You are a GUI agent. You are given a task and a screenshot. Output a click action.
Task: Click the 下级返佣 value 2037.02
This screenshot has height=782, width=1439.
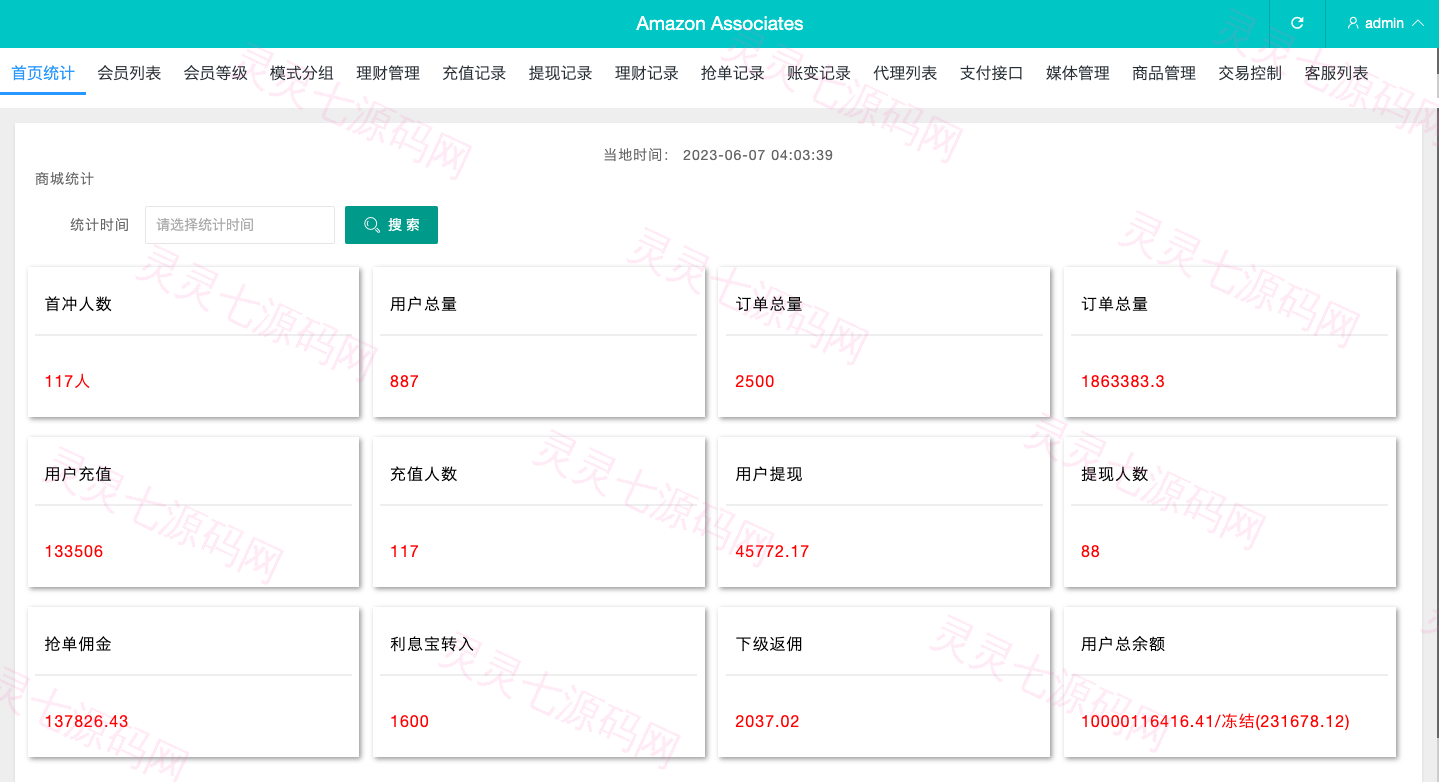[x=767, y=721]
